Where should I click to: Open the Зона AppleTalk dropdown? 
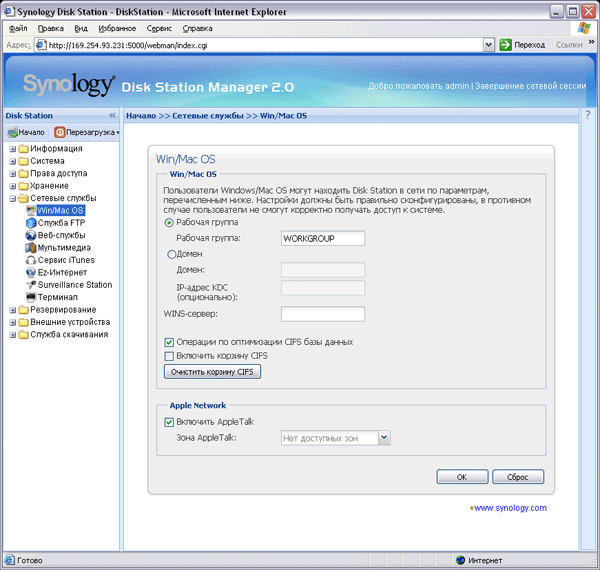pos(384,438)
